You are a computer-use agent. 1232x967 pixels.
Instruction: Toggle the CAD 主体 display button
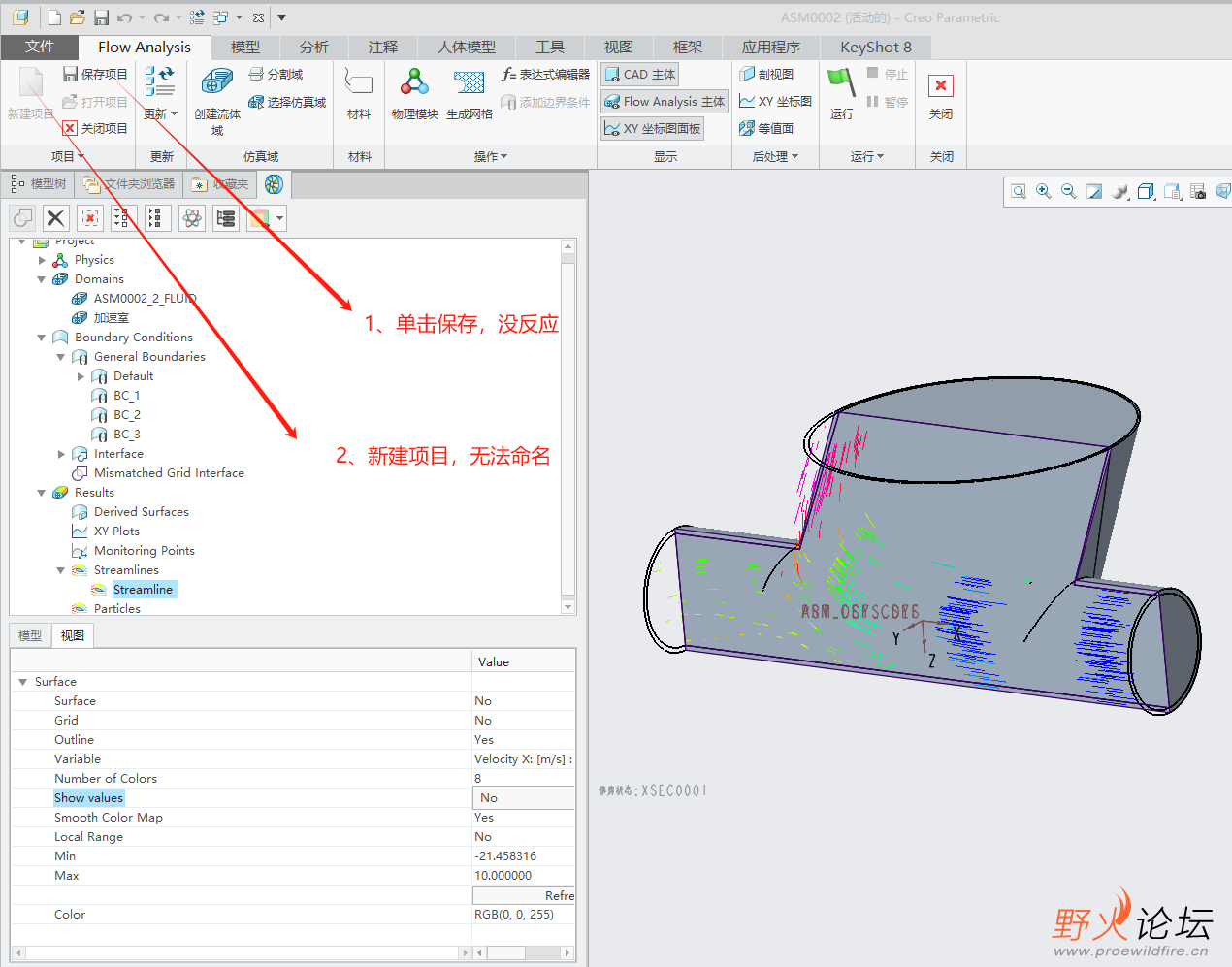639,75
